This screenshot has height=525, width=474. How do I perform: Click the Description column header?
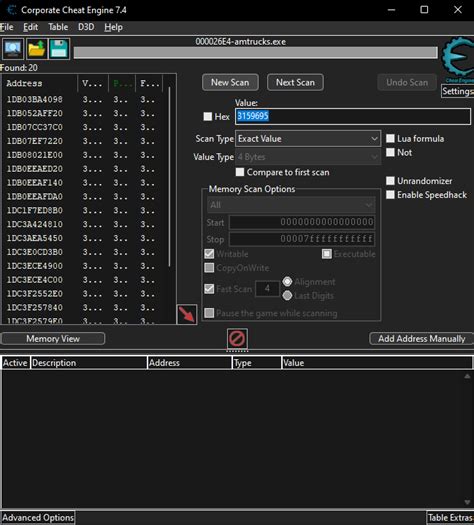coord(89,363)
